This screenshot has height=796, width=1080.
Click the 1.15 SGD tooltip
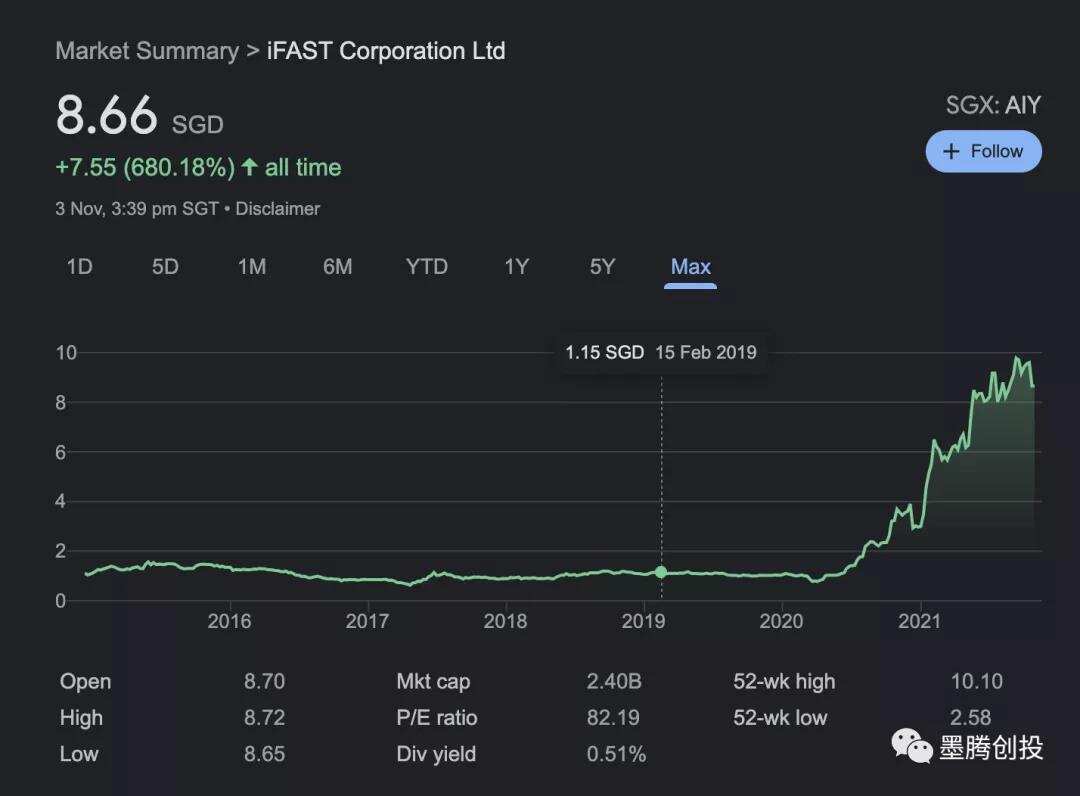604,352
